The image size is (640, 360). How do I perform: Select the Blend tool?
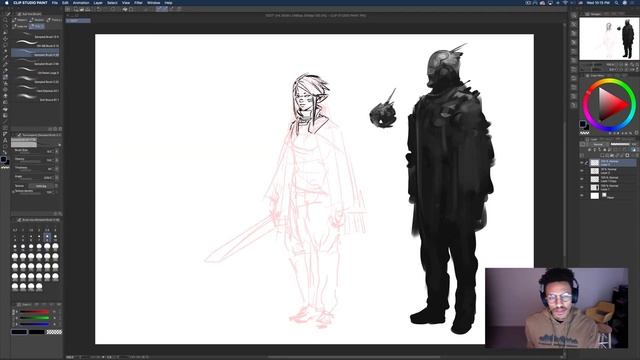click(x=5, y=102)
